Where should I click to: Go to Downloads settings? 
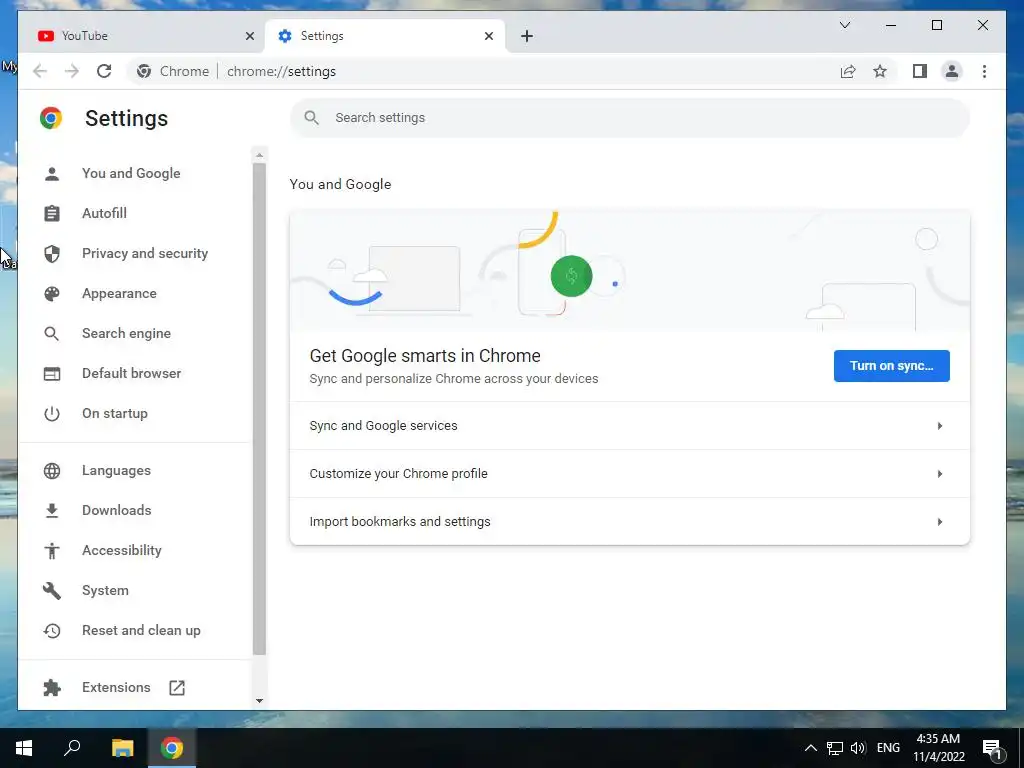(x=117, y=510)
